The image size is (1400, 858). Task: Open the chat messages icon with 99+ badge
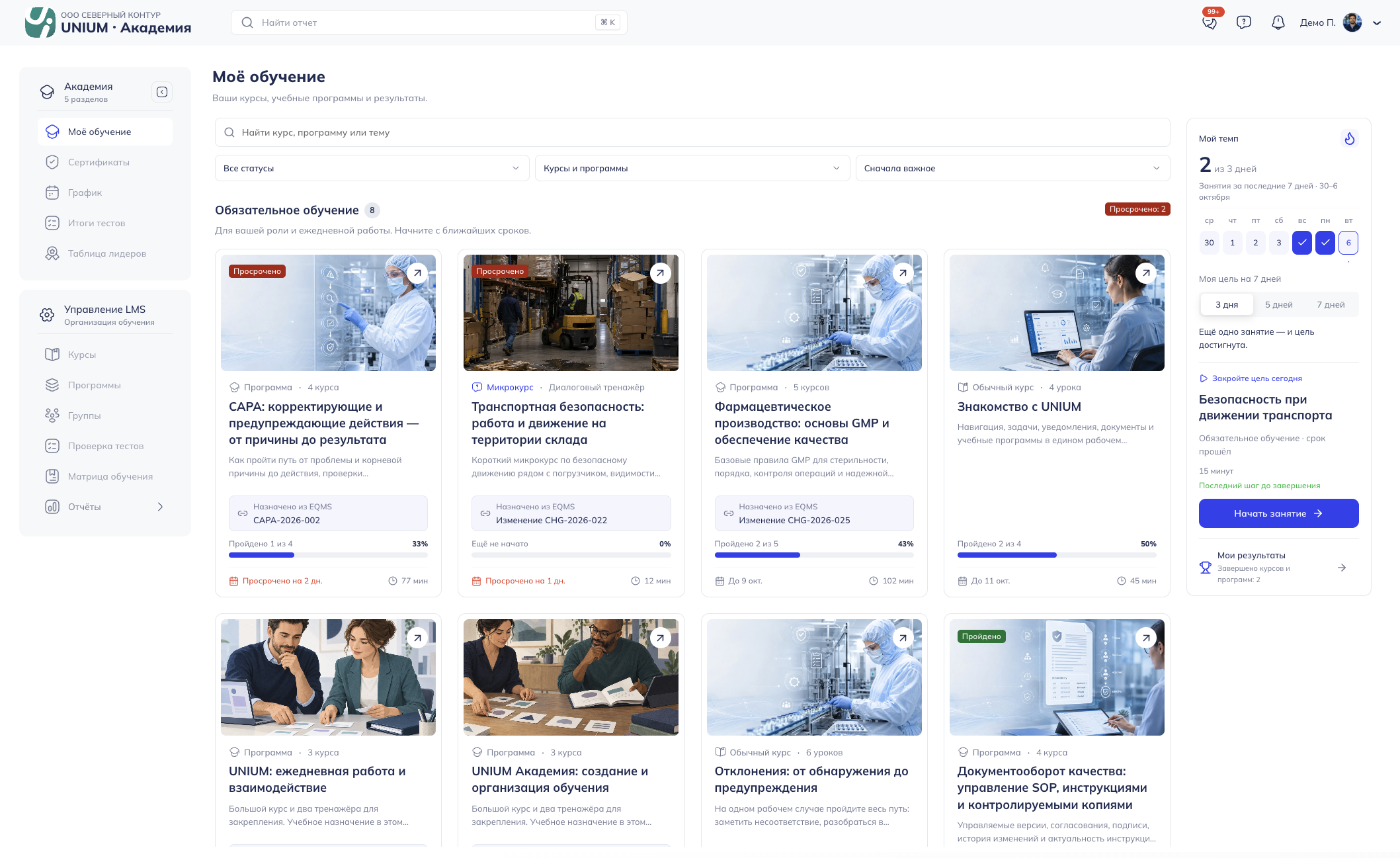tap(1210, 22)
